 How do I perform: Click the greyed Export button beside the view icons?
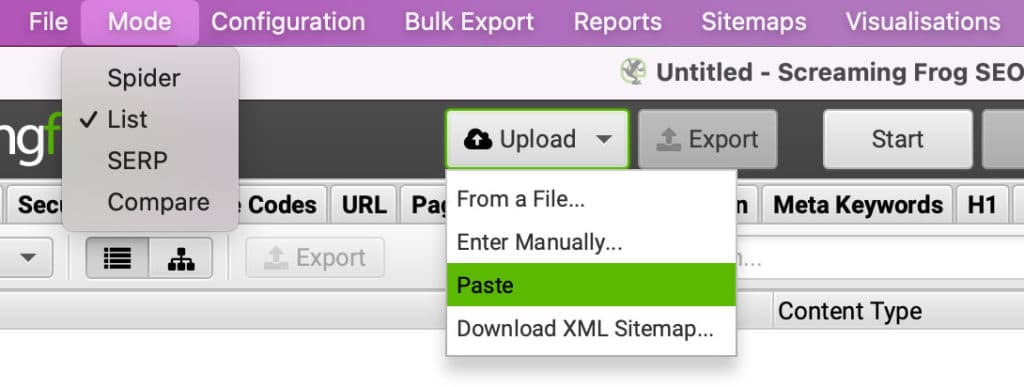(315, 258)
